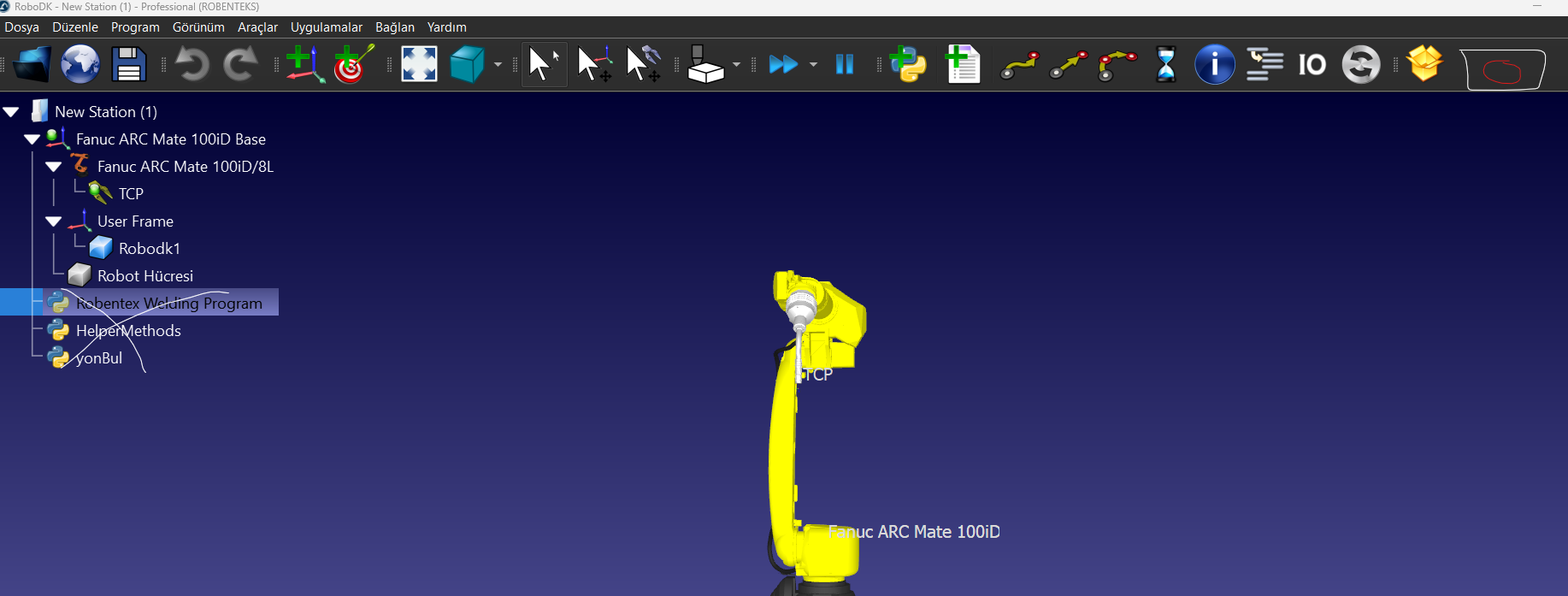Click the IO instruction icon
The height and width of the screenshot is (596, 1568).
(1312, 64)
